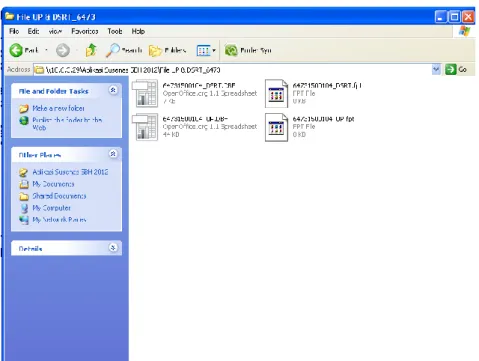Expand the address bar dropdown

coord(436,69)
